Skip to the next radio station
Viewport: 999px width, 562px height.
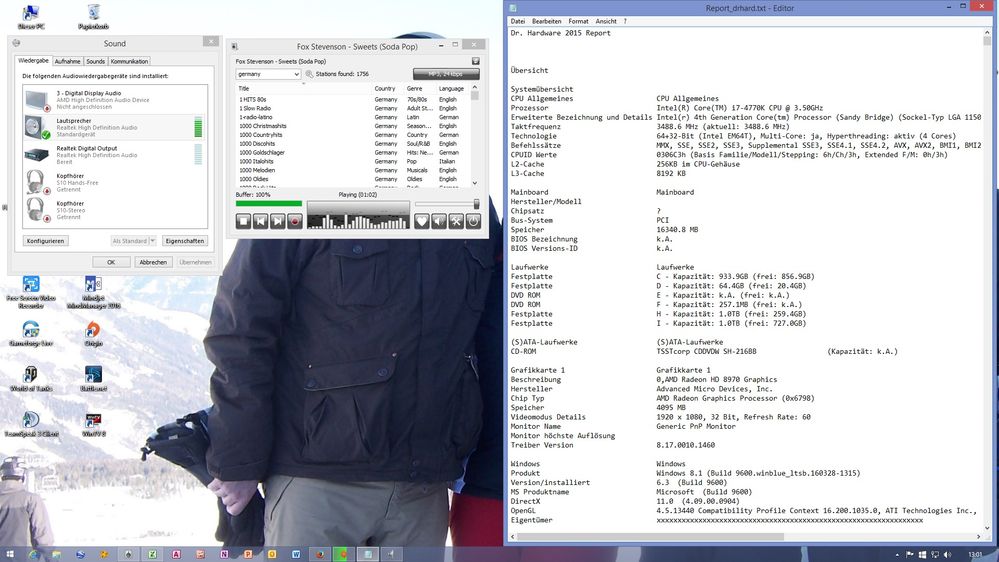point(278,221)
